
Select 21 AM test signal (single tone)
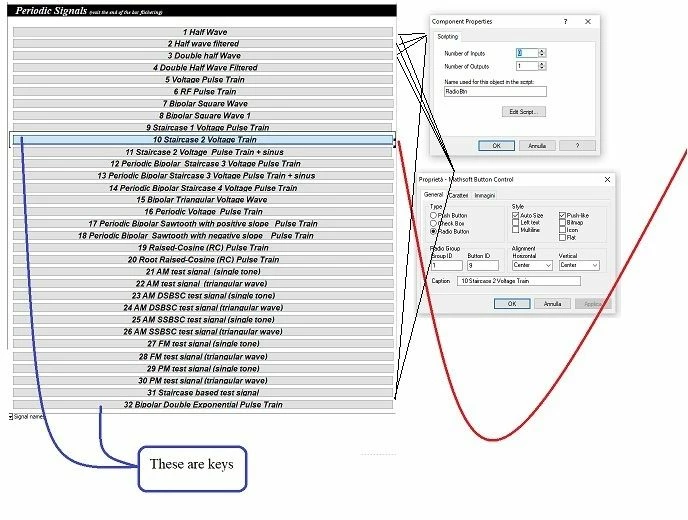(203, 272)
